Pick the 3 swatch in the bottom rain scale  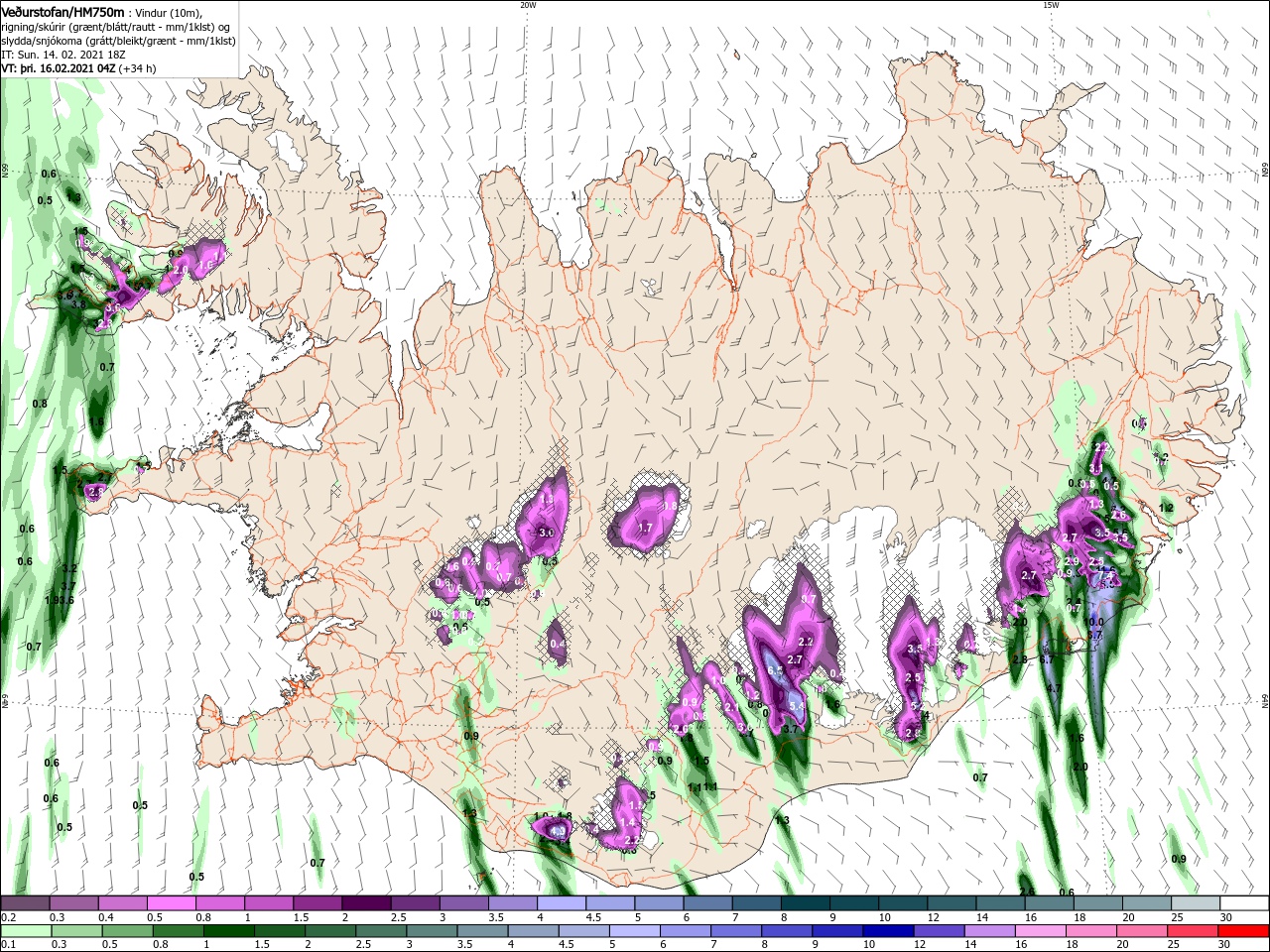coord(431,931)
